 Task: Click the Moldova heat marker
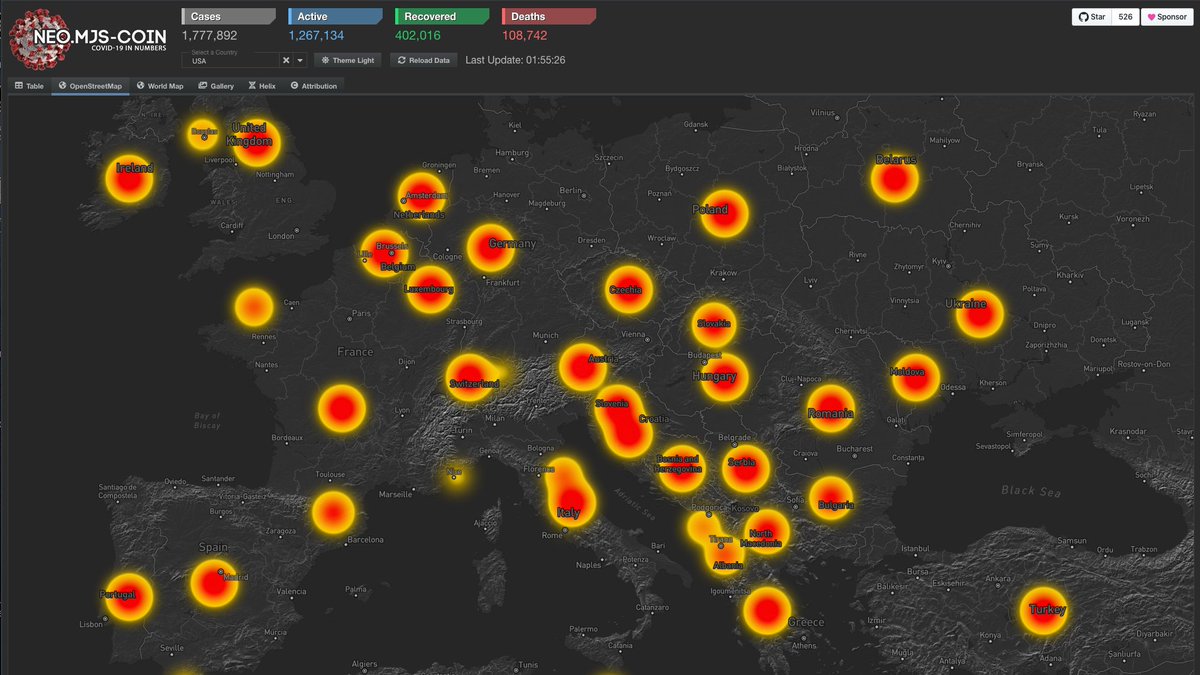(x=916, y=378)
